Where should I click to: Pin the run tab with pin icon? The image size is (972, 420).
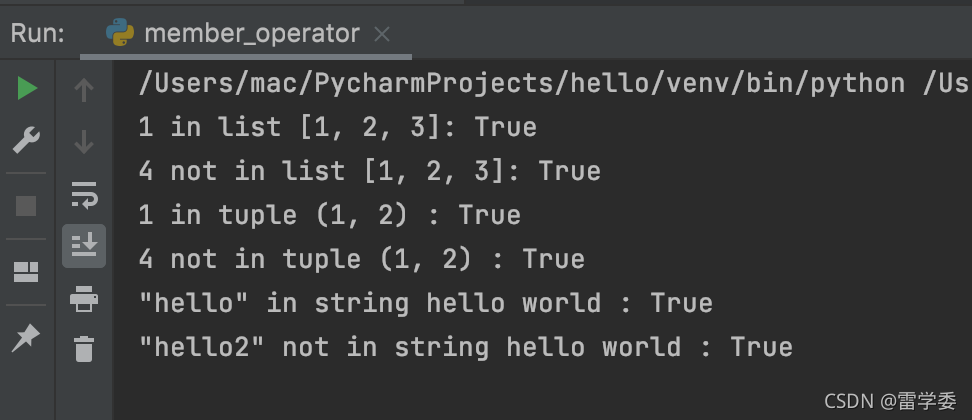click(x=25, y=338)
